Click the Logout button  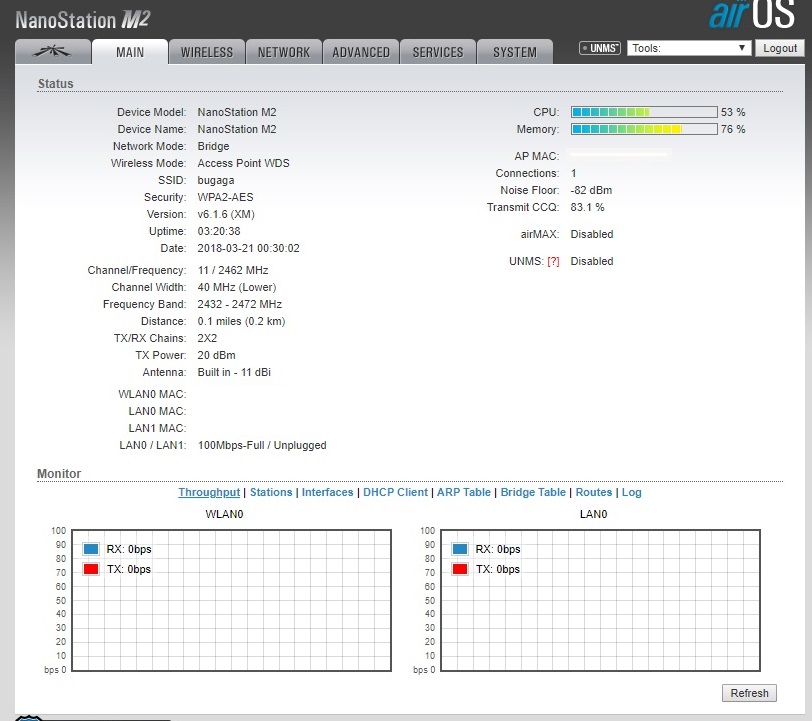pos(780,48)
